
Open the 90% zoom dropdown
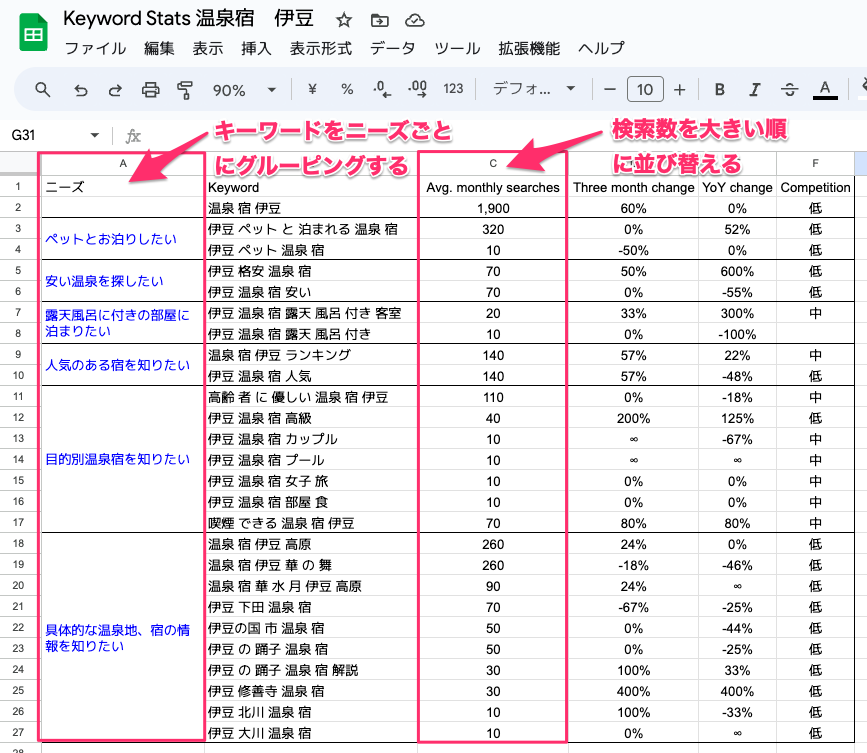coord(244,90)
